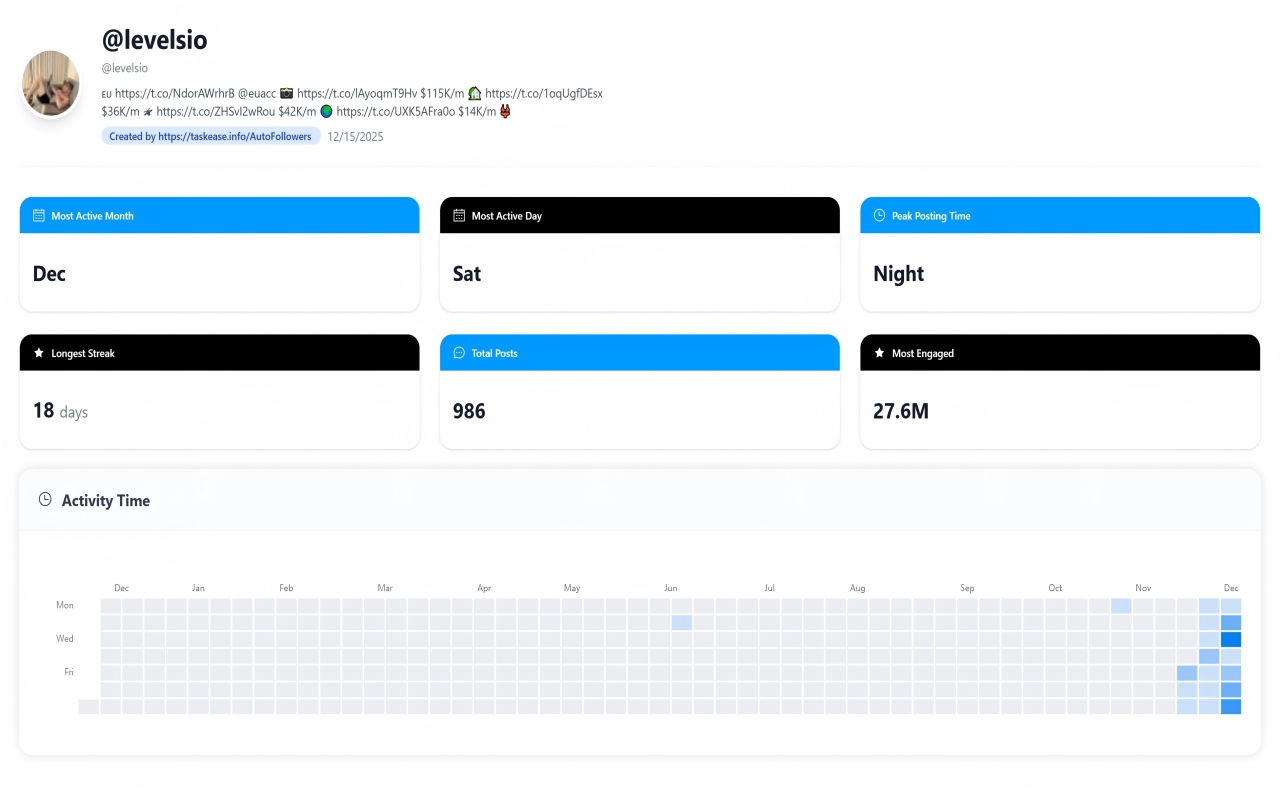Click the large @levelsio profile heading
1280x800 pixels.
(x=155, y=40)
